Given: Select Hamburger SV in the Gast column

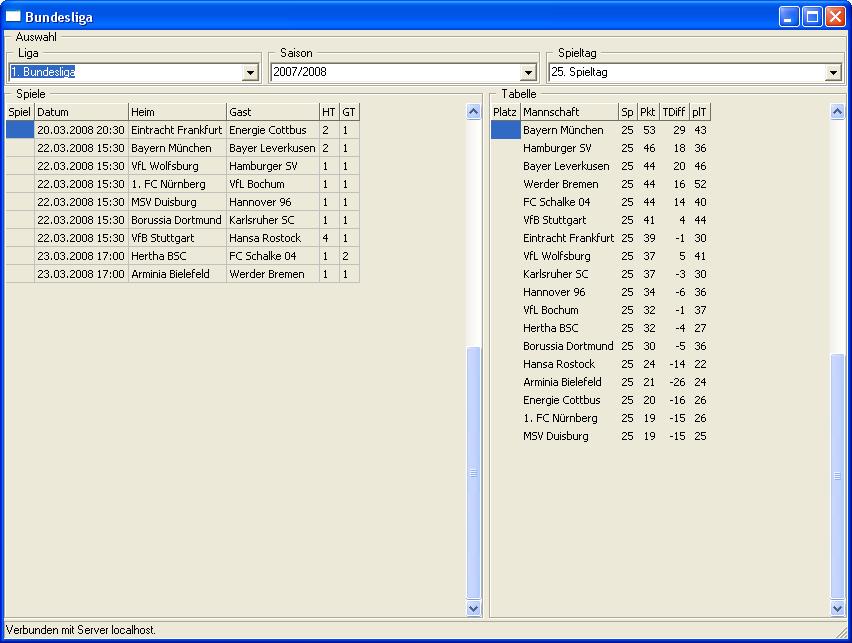Looking at the screenshot, I should [273, 166].
